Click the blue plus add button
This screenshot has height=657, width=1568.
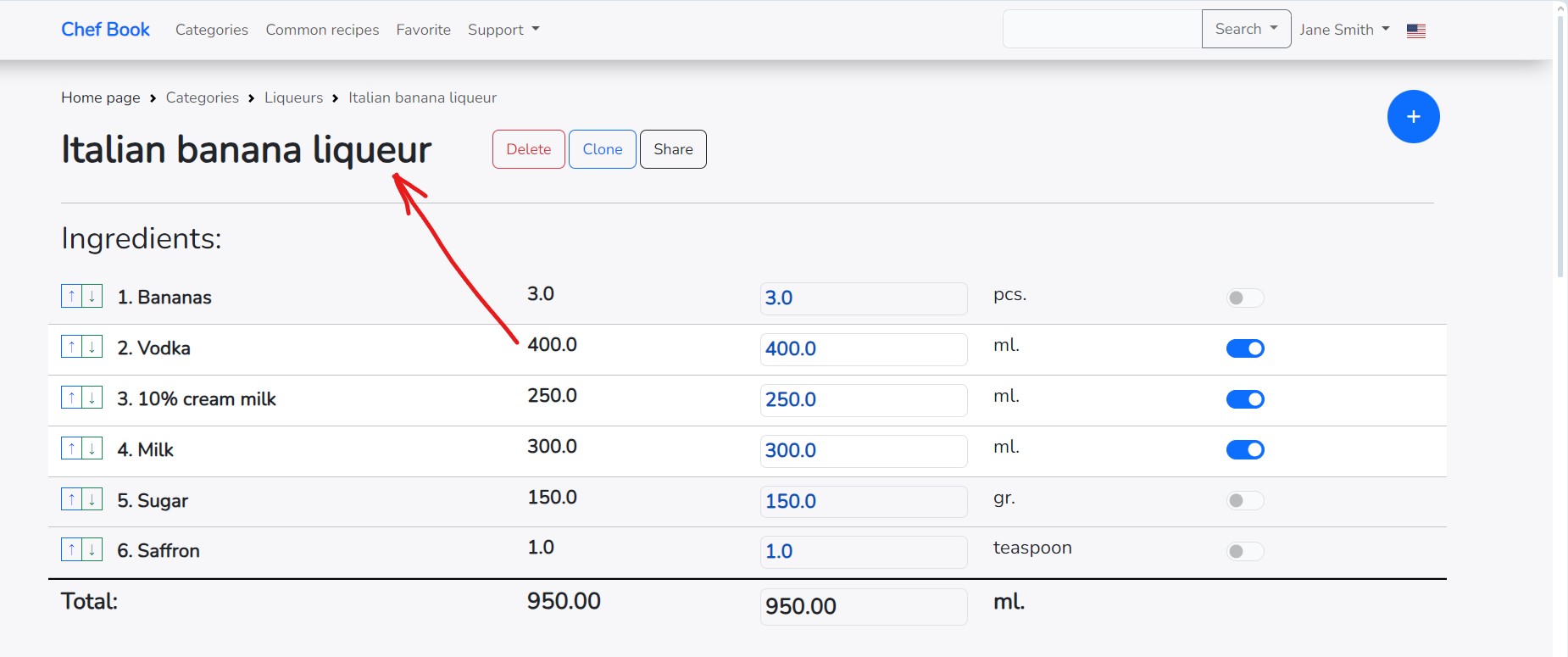[x=1413, y=117]
